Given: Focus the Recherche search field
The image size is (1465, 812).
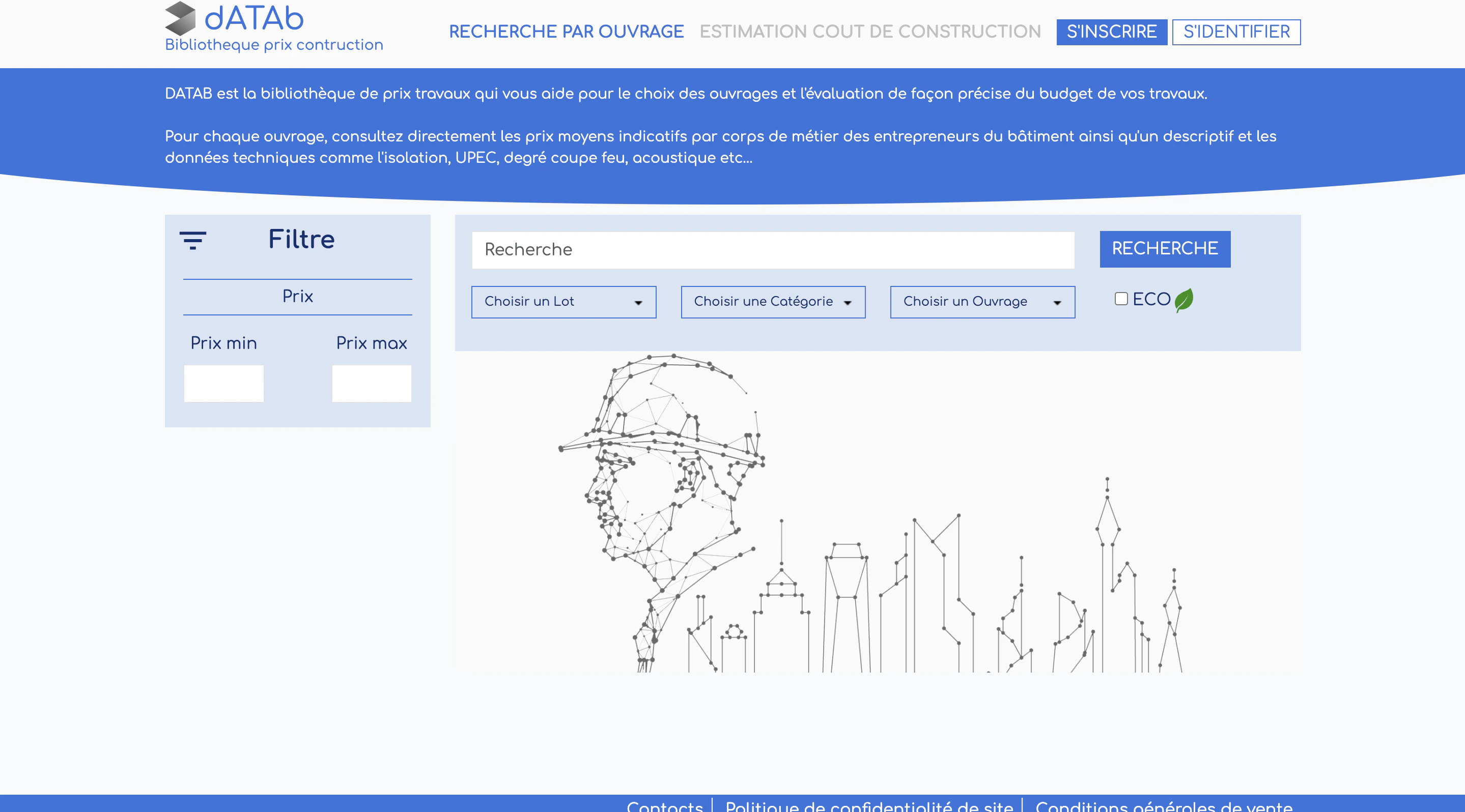Looking at the screenshot, I should [x=773, y=250].
